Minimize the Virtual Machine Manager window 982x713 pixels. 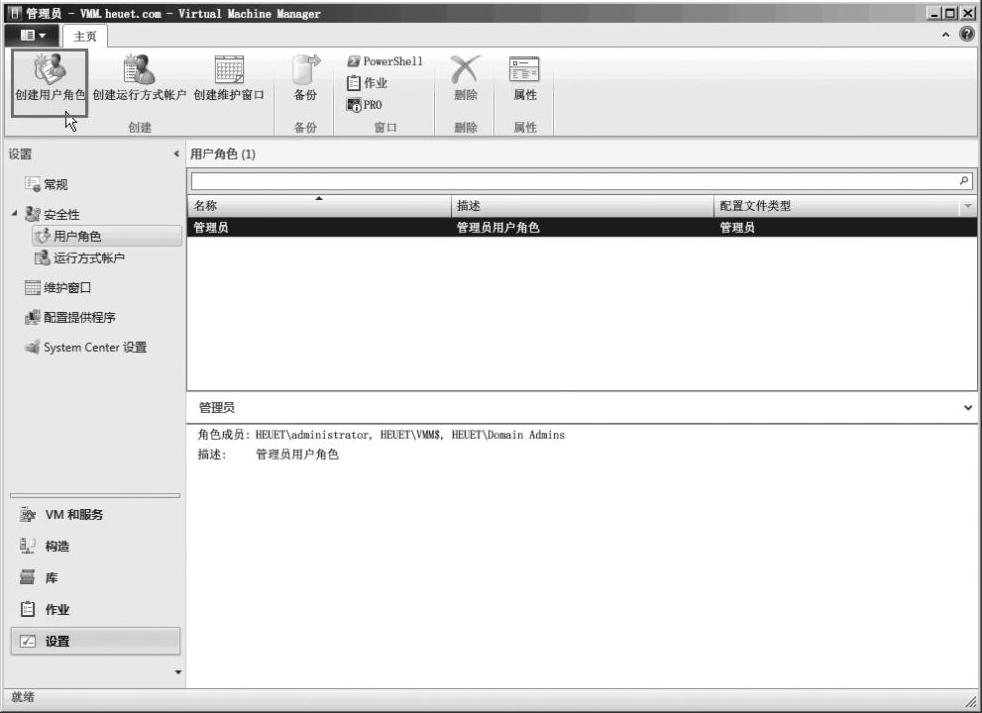click(x=934, y=13)
